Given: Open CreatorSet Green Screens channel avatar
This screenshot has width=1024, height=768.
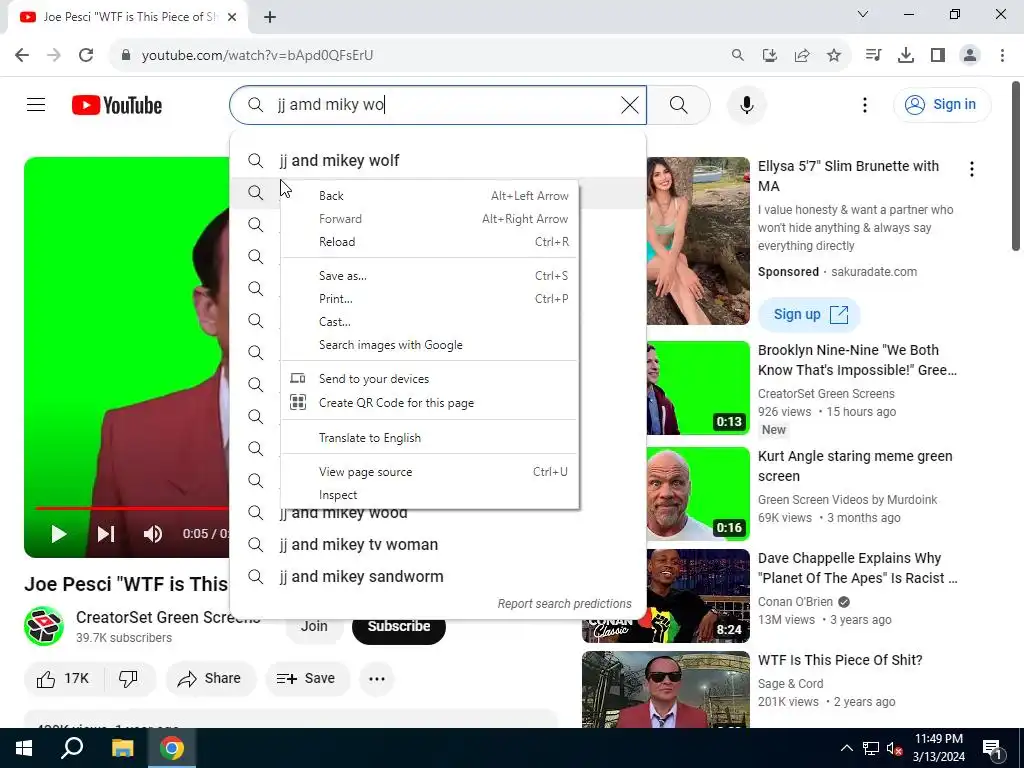Looking at the screenshot, I should (44, 626).
